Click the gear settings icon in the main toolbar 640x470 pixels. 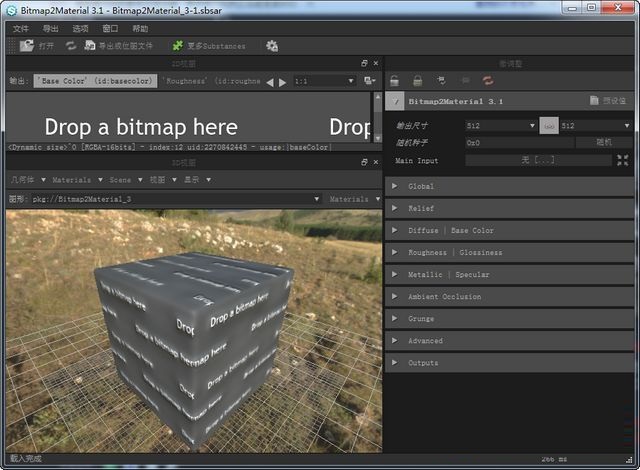272,46
